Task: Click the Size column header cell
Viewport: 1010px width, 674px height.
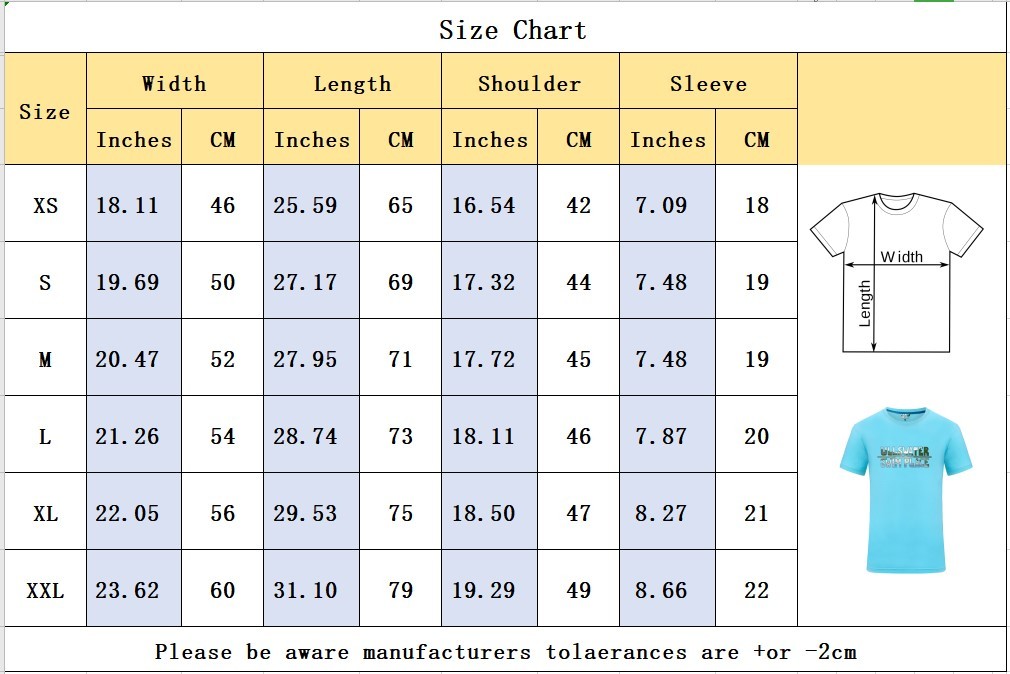Action: click(x=45, y=109)
